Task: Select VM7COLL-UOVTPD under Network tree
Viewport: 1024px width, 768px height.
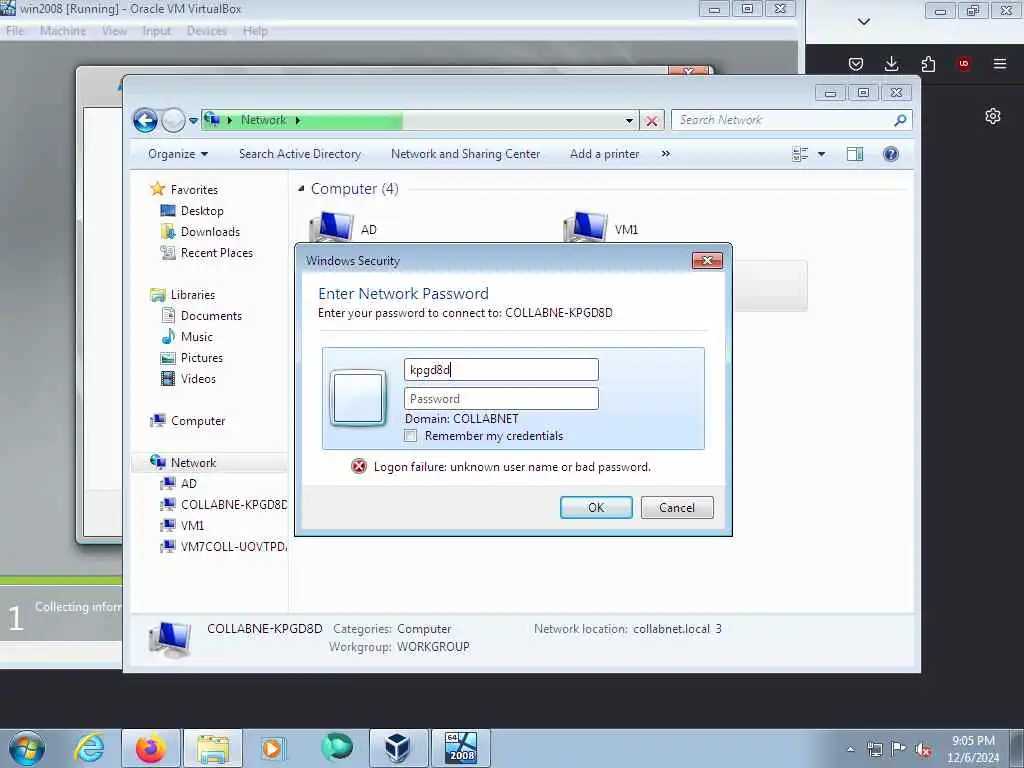Action: pyautogui.click(x=233, y=547)
